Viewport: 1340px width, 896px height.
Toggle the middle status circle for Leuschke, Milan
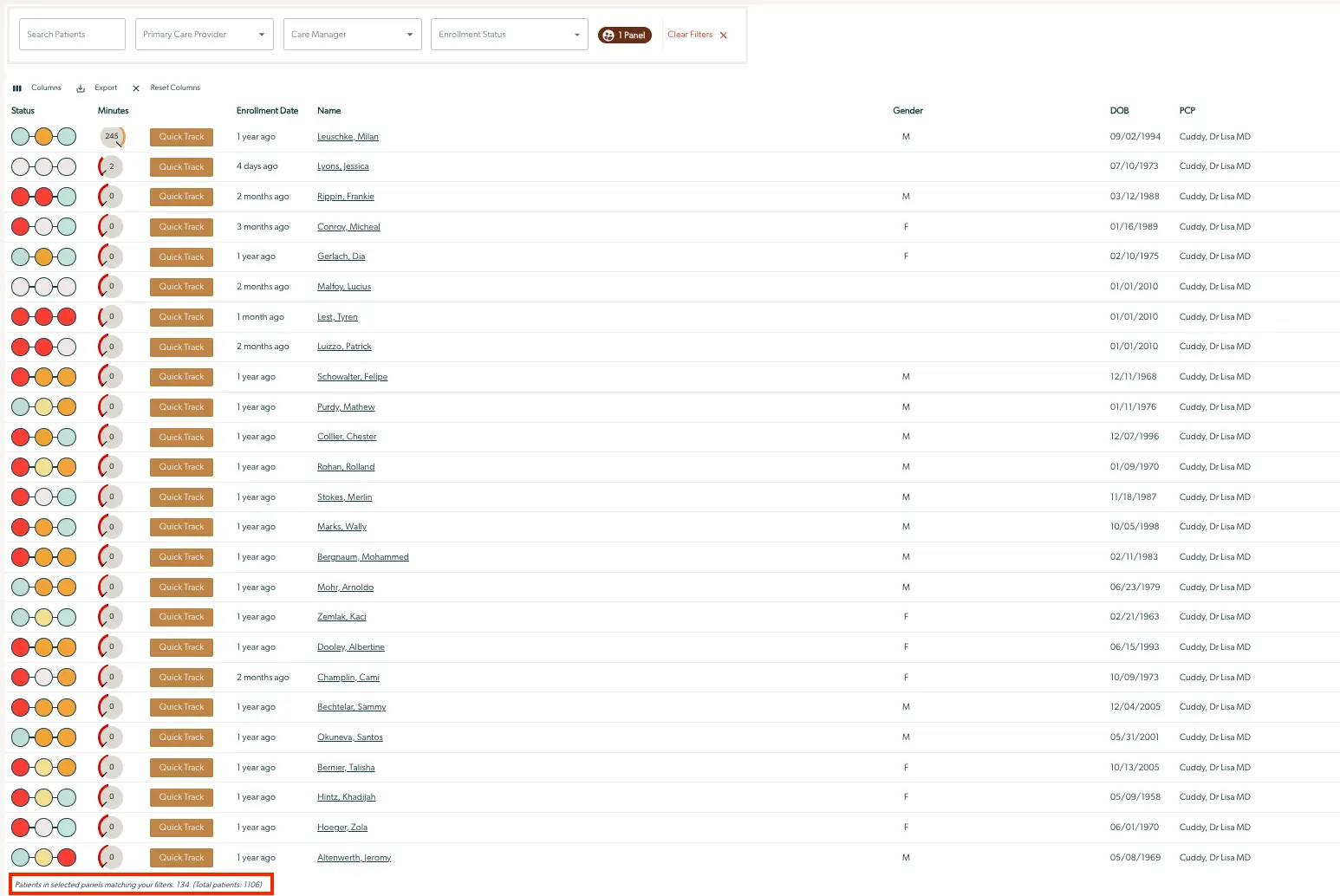coord(43,136)
